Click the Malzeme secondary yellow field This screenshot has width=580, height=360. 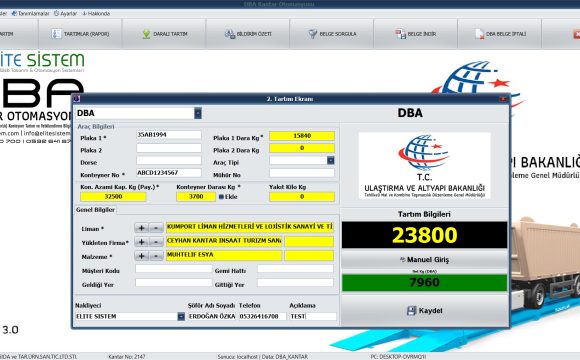(x=309, y=255)
